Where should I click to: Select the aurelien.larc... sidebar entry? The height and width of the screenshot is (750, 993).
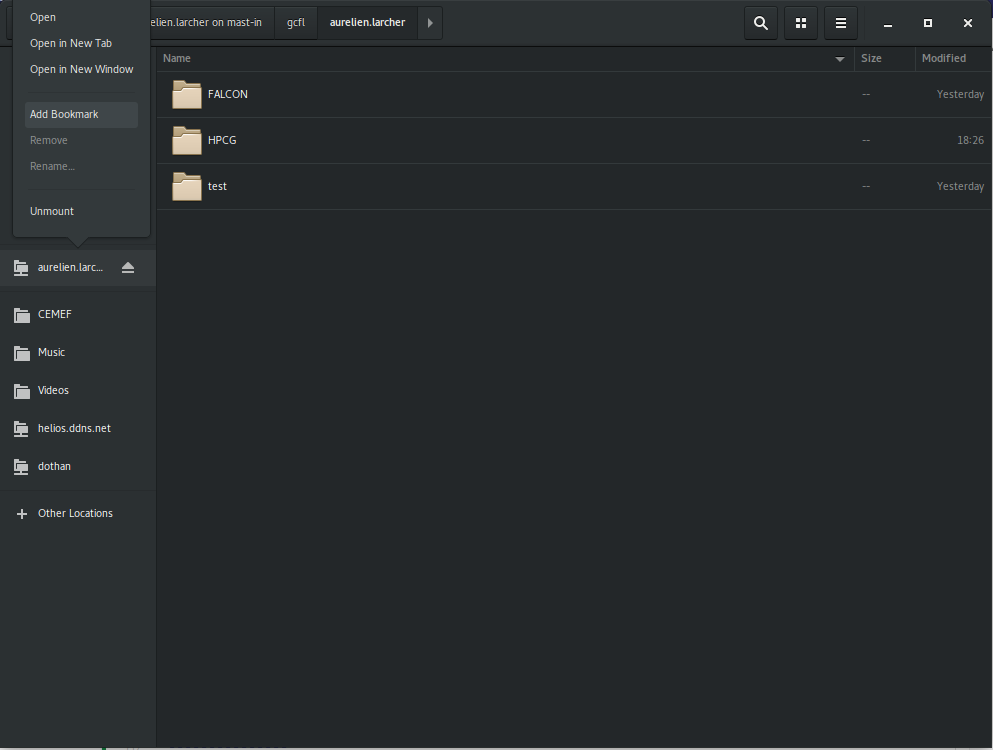[x=78, y=268]
